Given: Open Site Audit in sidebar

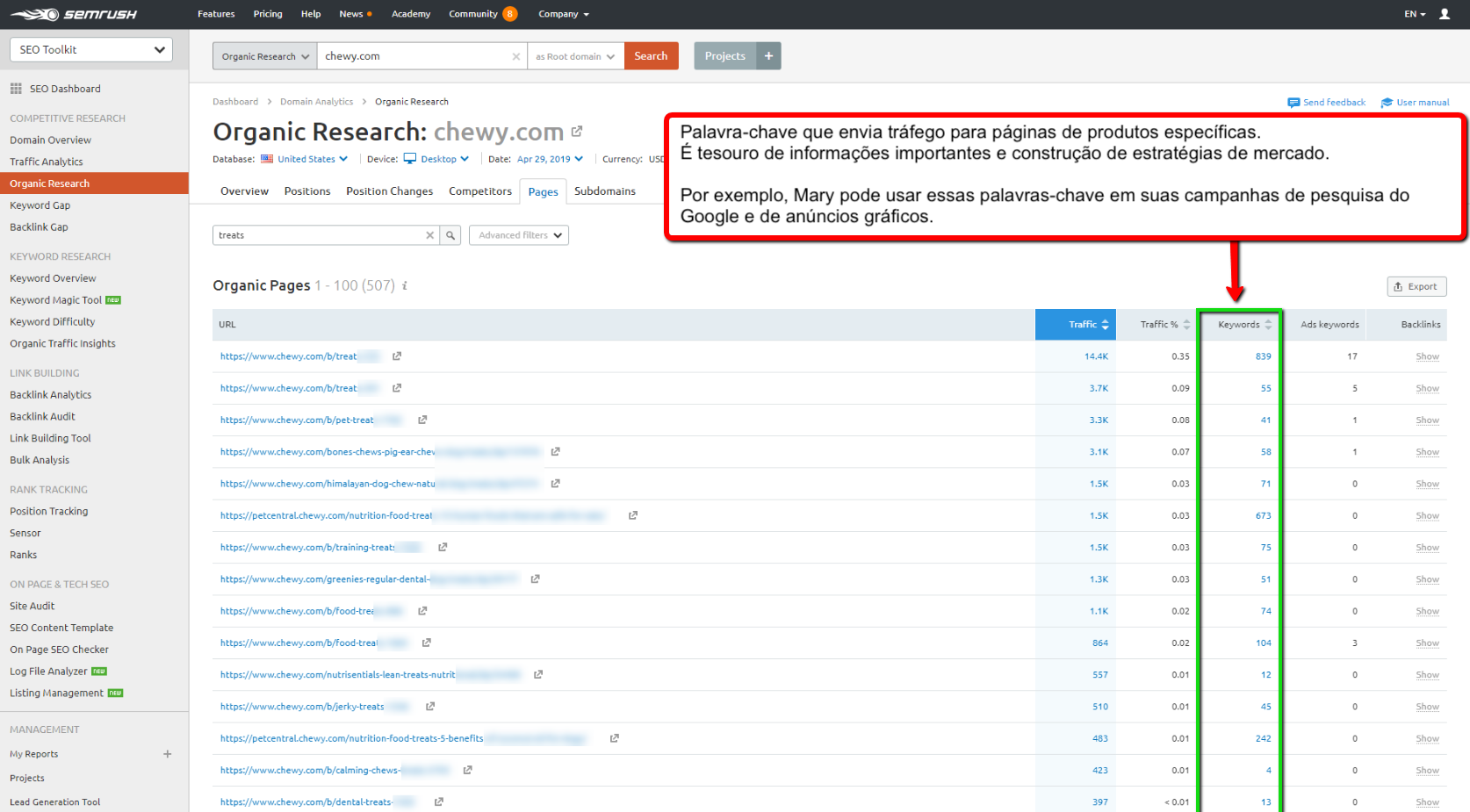Looking at the screenshot, I should 32,607.
